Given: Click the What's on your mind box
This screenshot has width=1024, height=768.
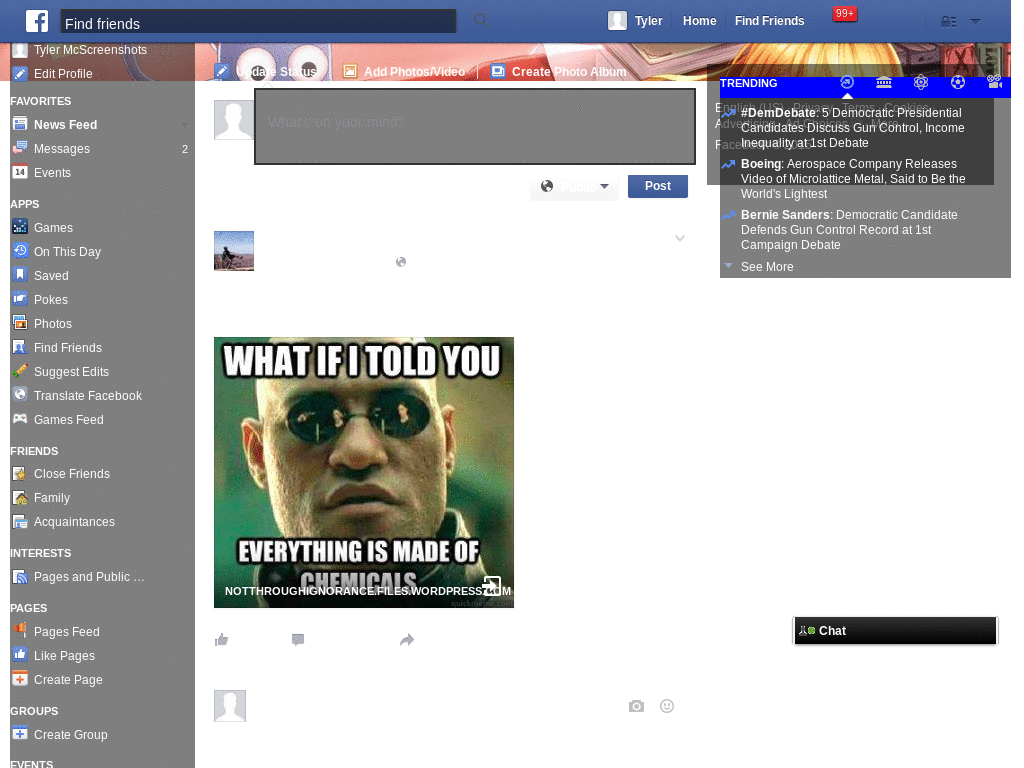Looking at the screenshot, I should (x=475, y=127).
